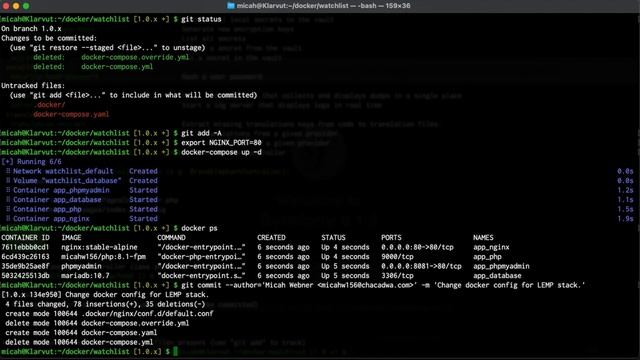Click name 'app_nginx' in docker ps table
Image resolution: width=640 pixels, height=360 pixels.
pyautogui.click(x=491, y=247)
